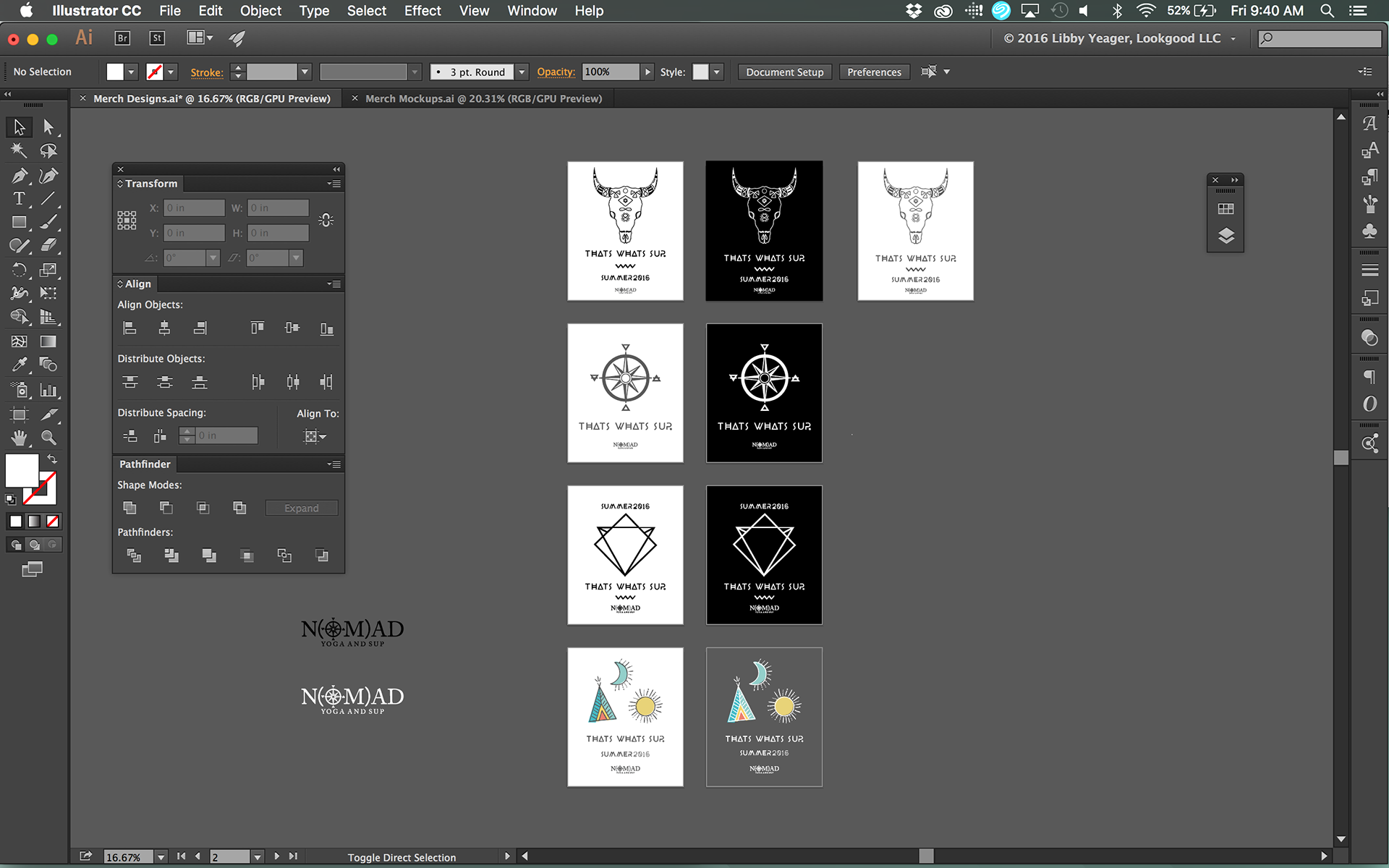
Task: Swap fill and stroke colors
Action: pos(52,459)
